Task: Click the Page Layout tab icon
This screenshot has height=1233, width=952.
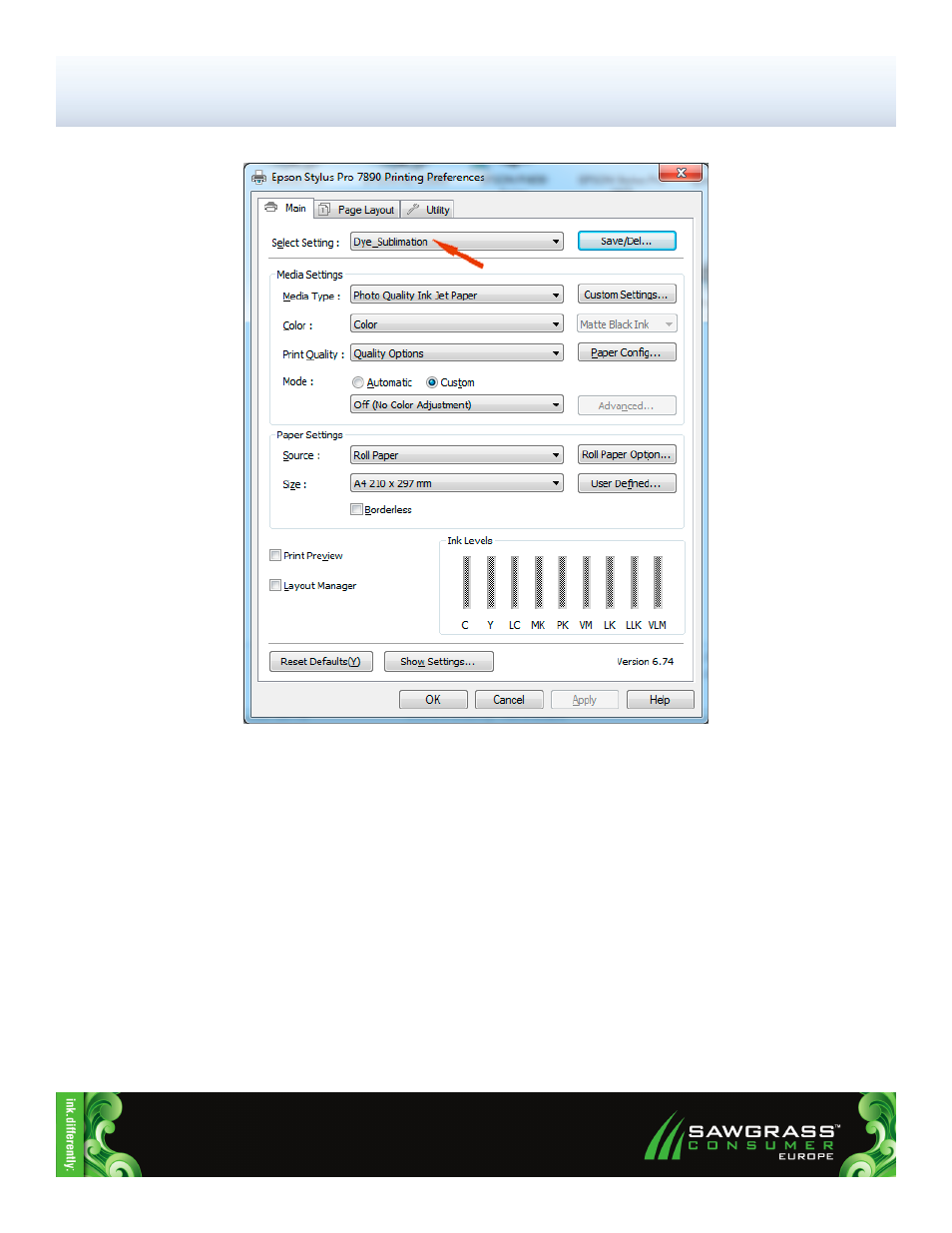Action: (324, 210)
